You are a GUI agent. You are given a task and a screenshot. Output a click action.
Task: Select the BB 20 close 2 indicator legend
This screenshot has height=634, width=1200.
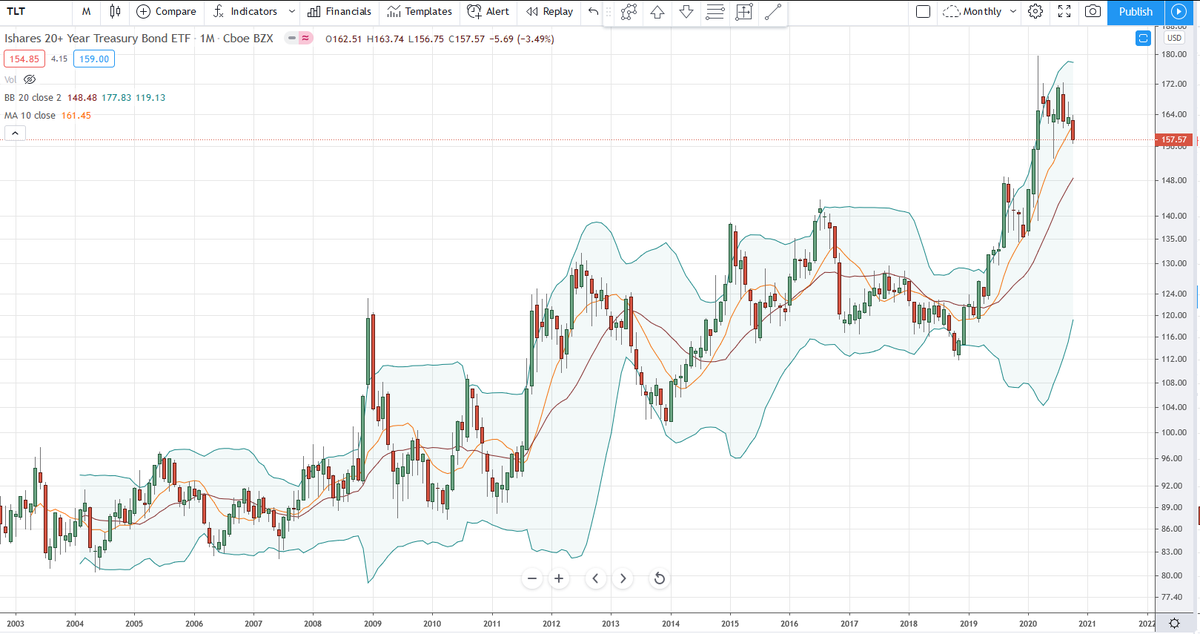coord(85,97)
